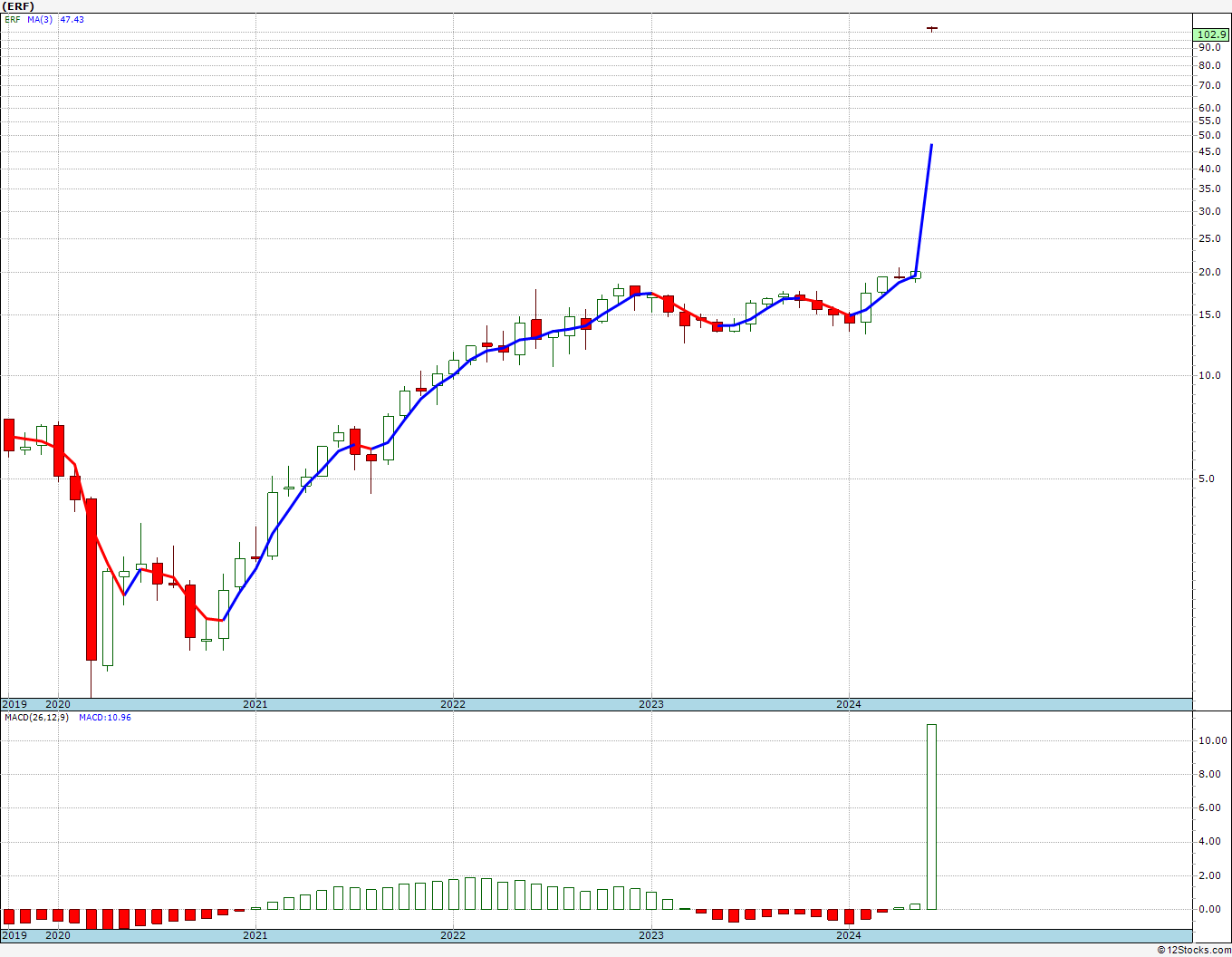Viewport: 1232px width, 957px height.
Task: Click the 2.00 MACD axis label
Action: tap(1211, 875)
